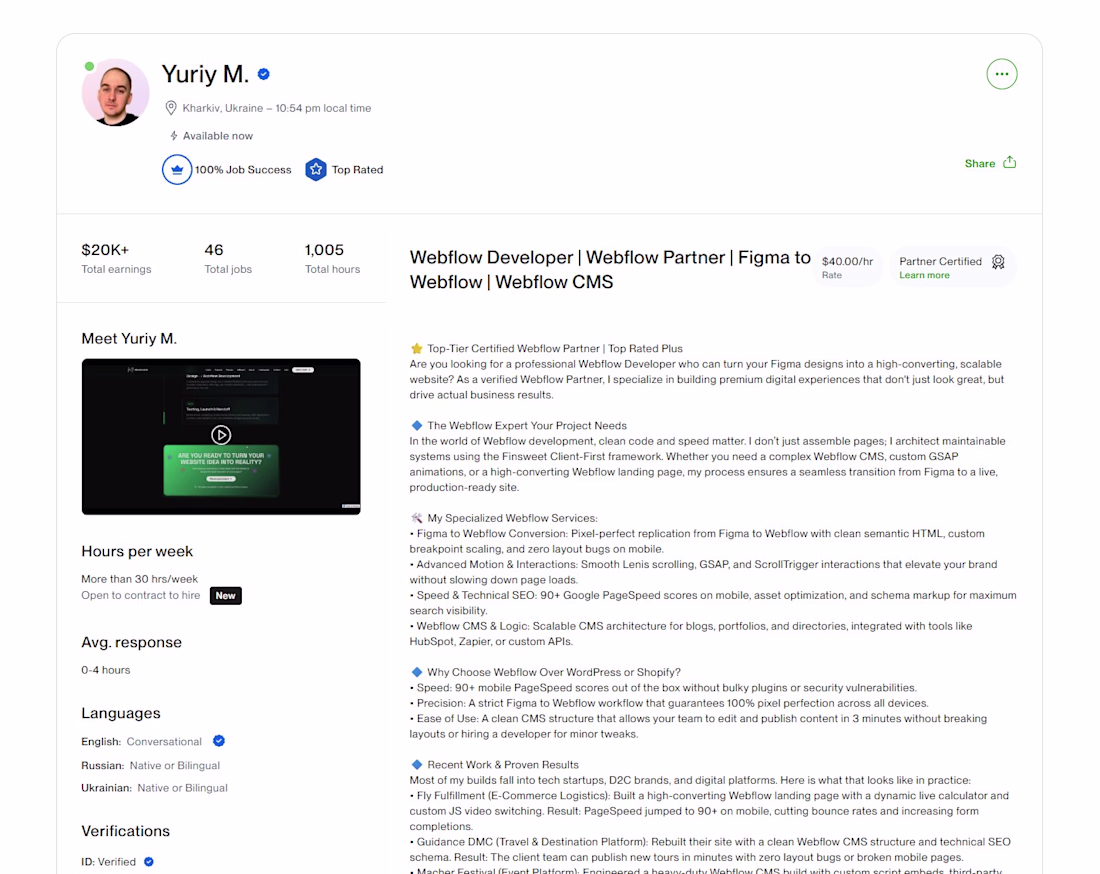
Task: Open the three-dot more options menu
Action: coord(1001,74)
